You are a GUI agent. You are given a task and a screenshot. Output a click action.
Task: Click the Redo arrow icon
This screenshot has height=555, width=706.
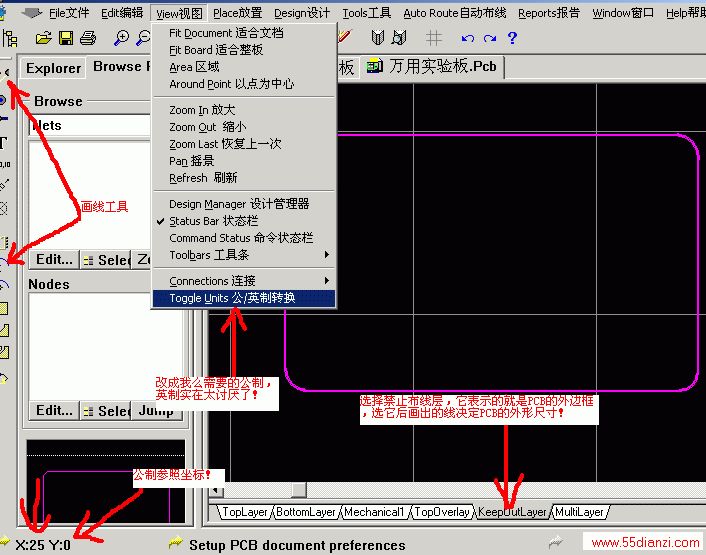490,39
